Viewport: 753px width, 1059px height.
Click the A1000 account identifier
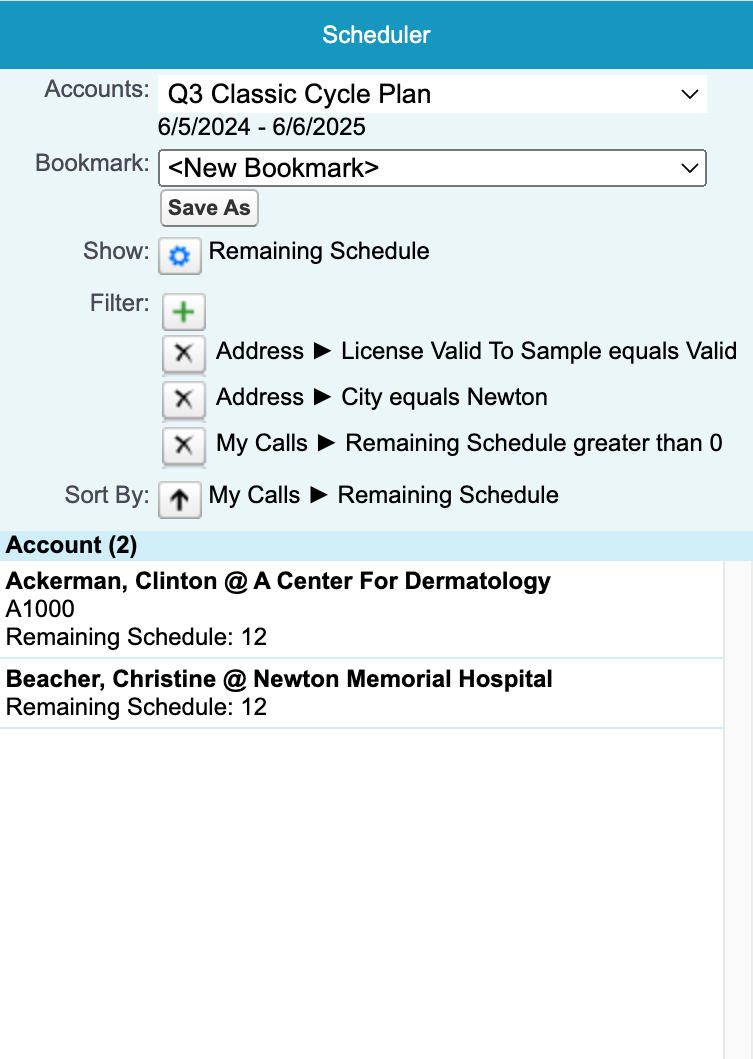pos(40,609)
